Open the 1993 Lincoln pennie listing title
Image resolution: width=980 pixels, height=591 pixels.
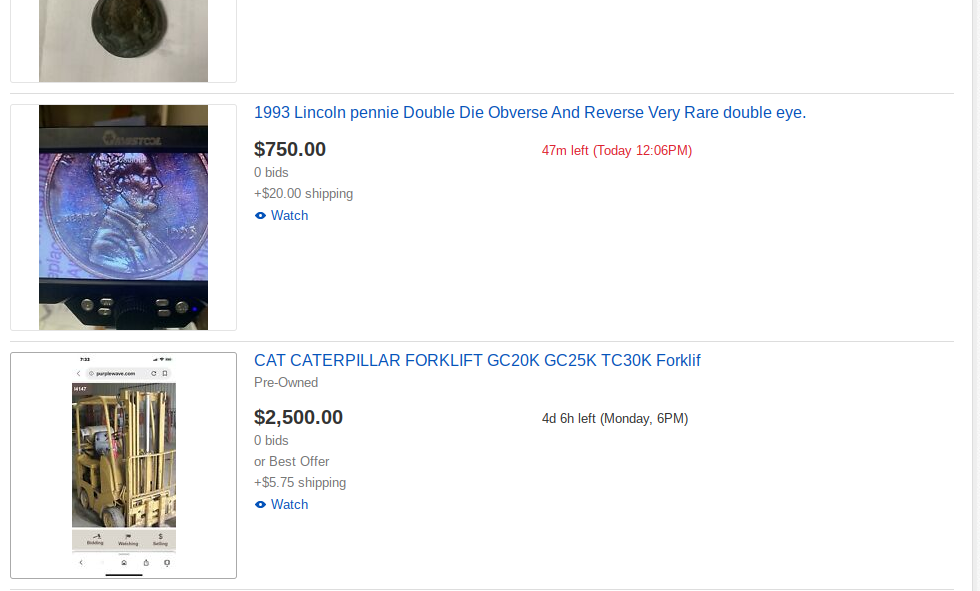point(530,112)
